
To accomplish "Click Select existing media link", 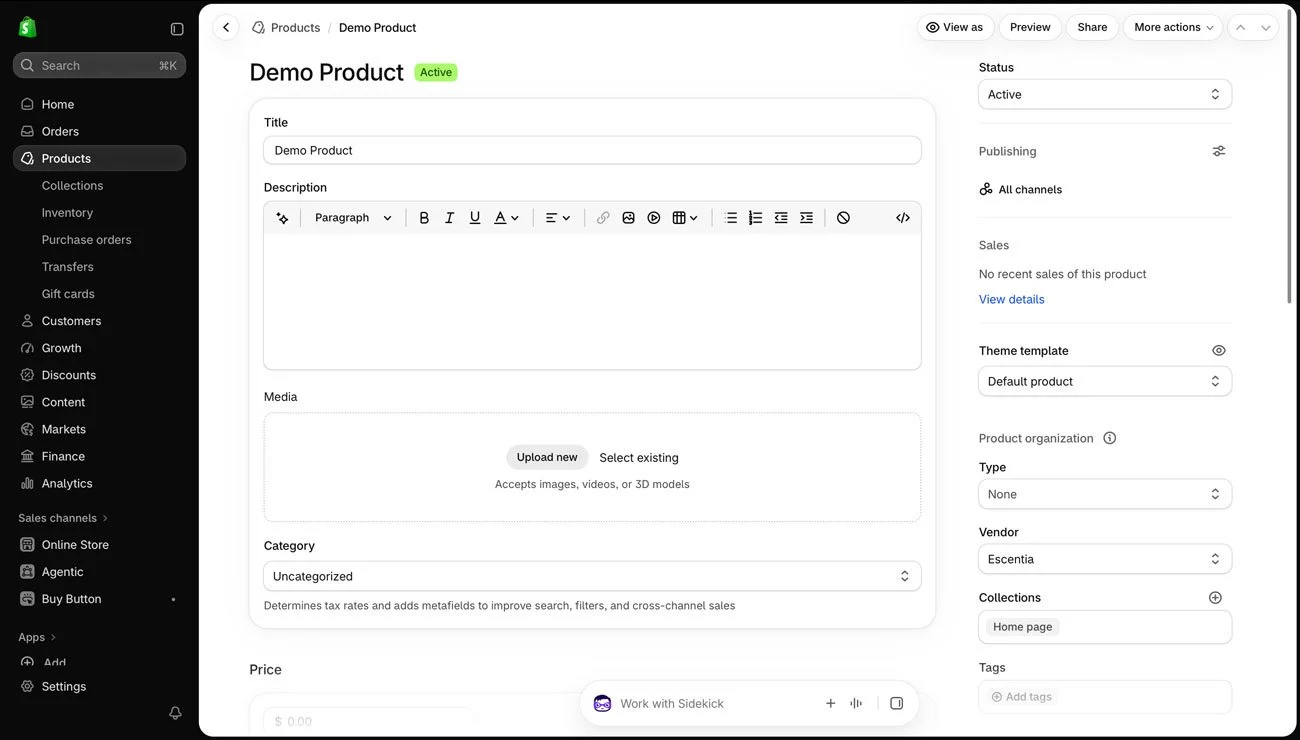I will (x=639, y=458).
